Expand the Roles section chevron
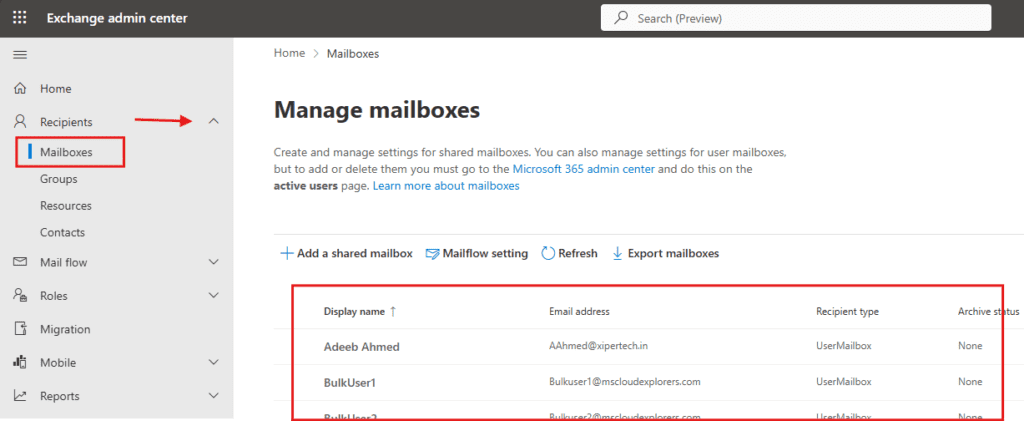The image size is (1024, 421). pyautogui.click(x=213, y=296)
